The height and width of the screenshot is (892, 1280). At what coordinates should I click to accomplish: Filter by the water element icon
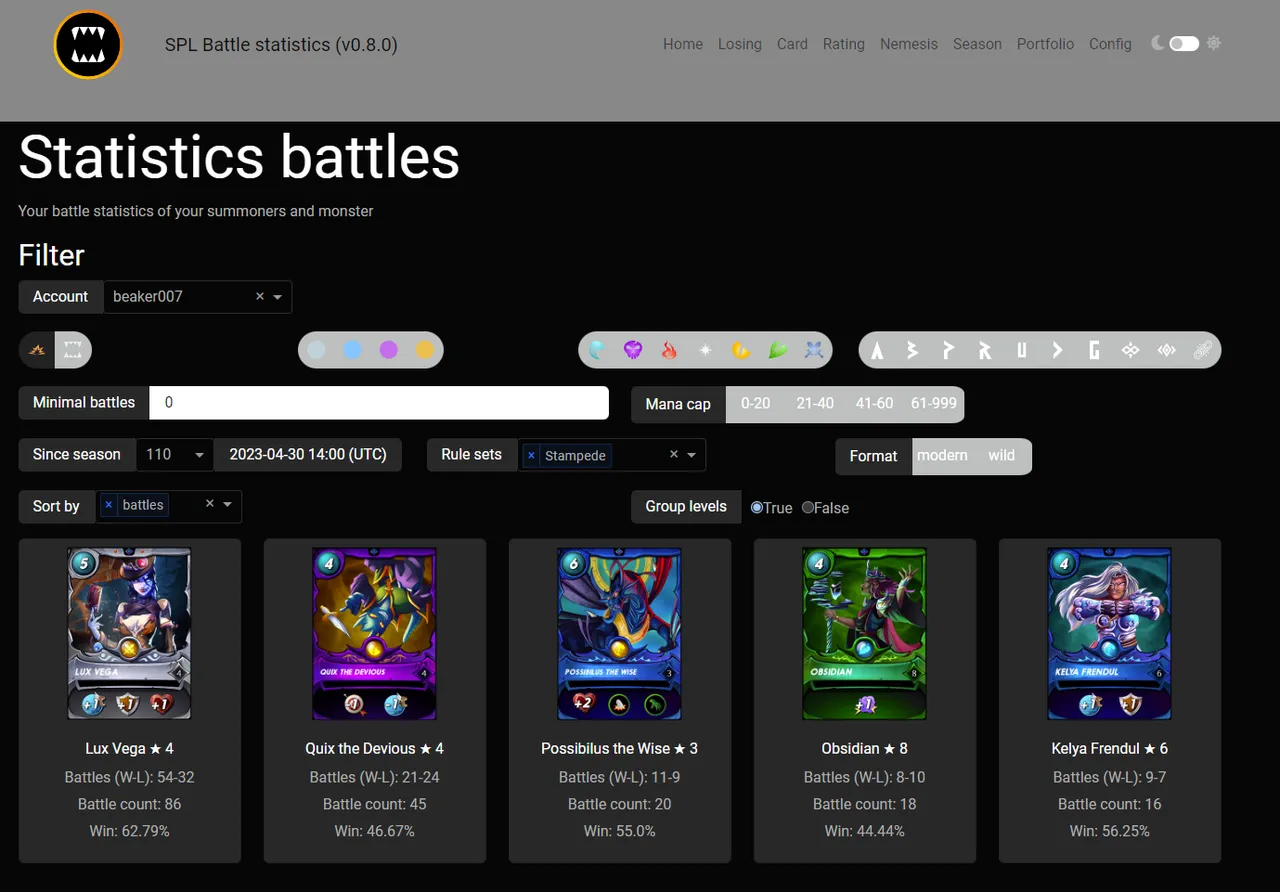597,350
